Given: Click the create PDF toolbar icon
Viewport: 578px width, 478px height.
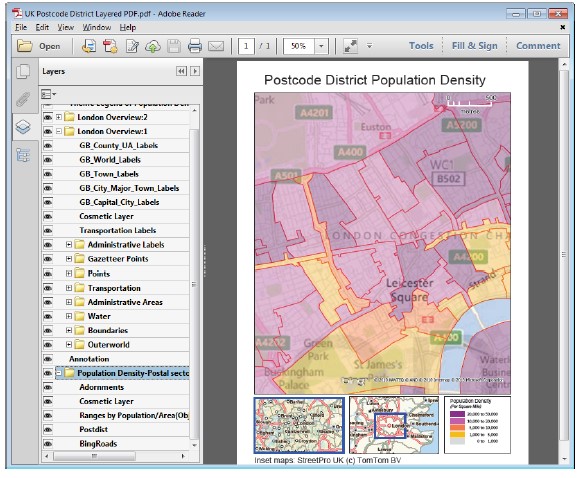Looking at the screenshot, I should click(x=110, y=46).
